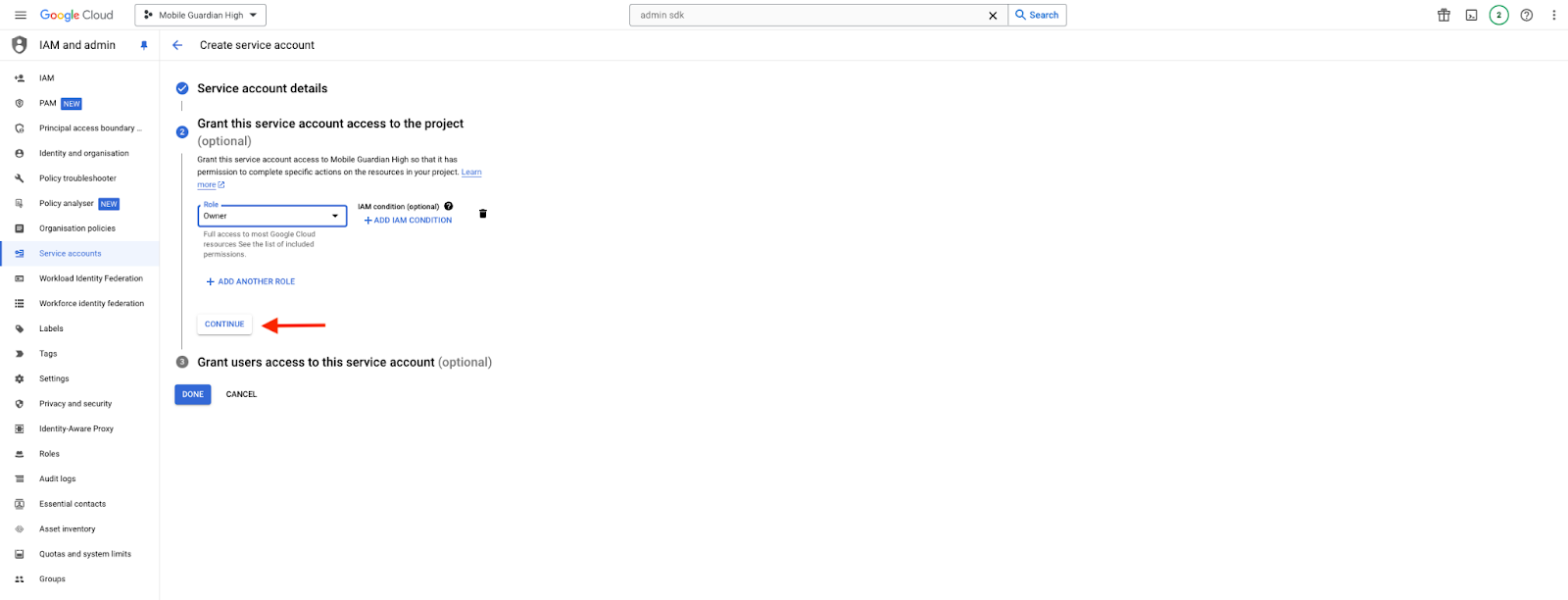
Task: Open Workload Identity Federation page
Action: pyautogui.click(x=90, y=278)
